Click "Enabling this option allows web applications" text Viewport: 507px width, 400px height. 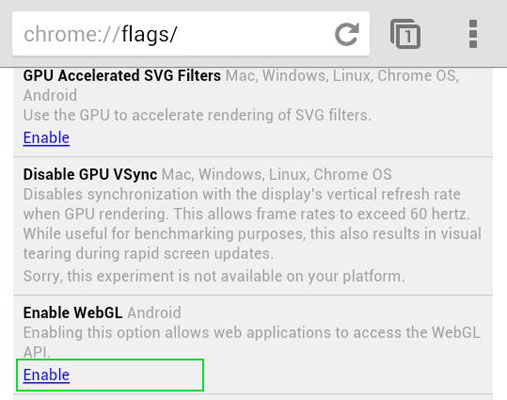251,333
